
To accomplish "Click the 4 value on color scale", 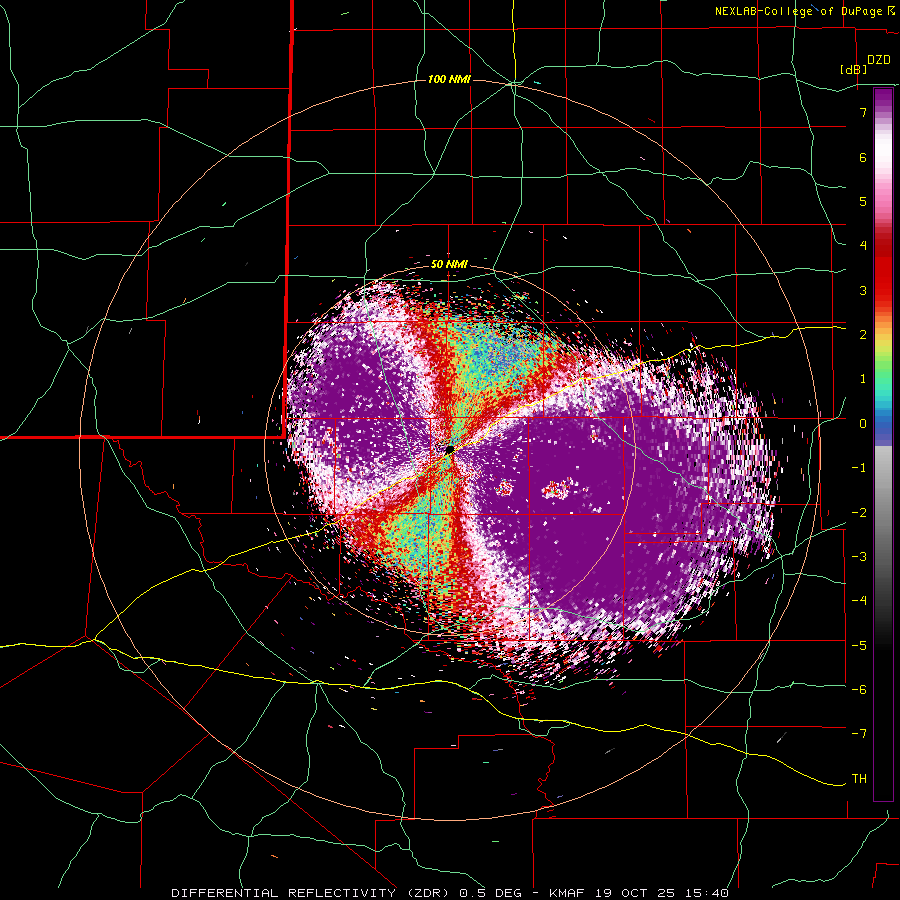I will point(863,246).
